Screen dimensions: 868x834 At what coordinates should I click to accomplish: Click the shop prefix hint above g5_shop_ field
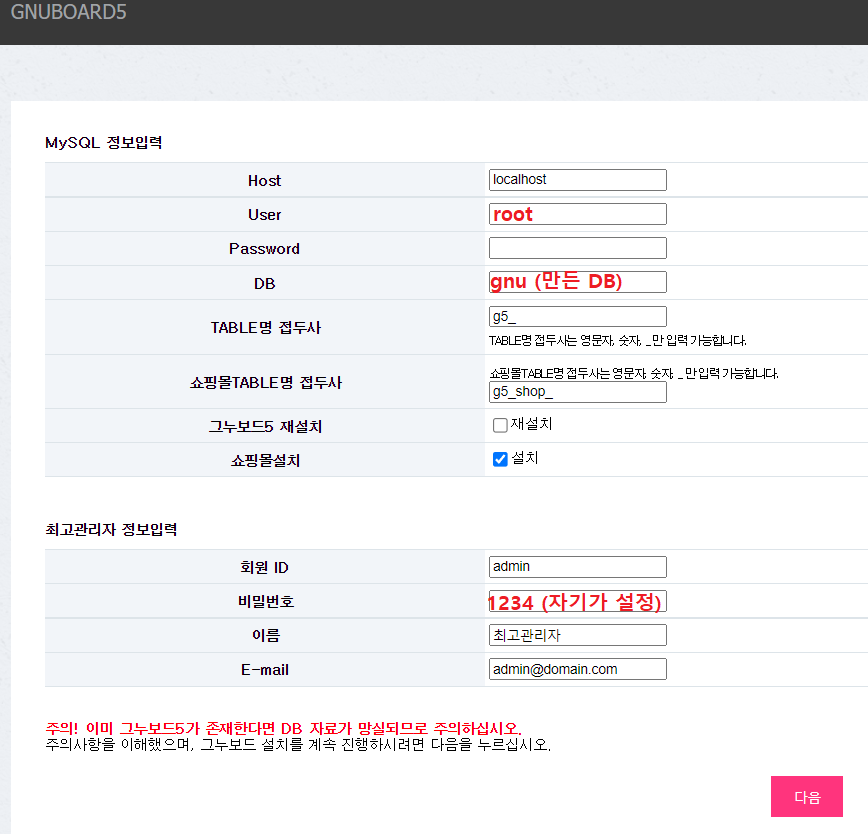click(634, 374)
